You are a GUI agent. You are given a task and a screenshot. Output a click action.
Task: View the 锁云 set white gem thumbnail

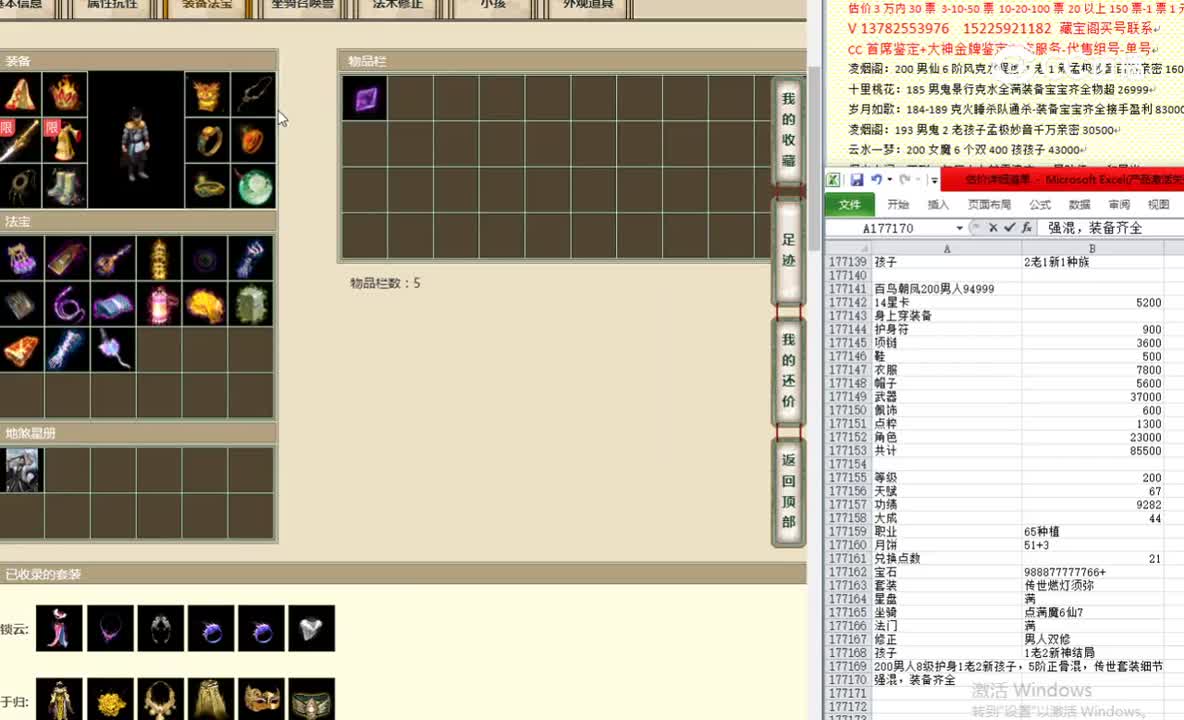(x=311, y=628)
